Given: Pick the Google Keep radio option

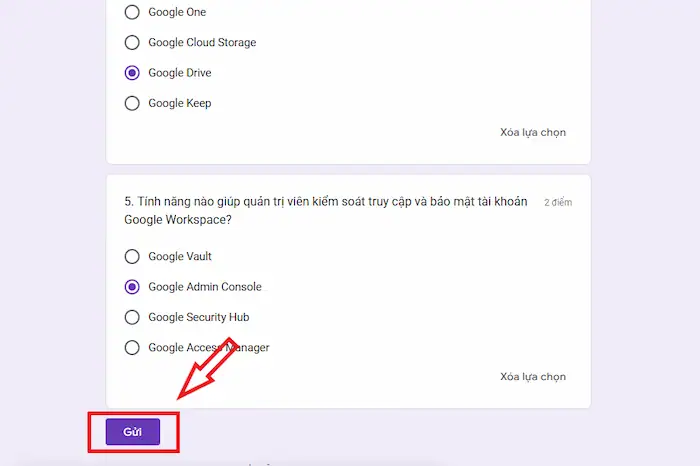Looking at the screenshot, I should [132, 103].
